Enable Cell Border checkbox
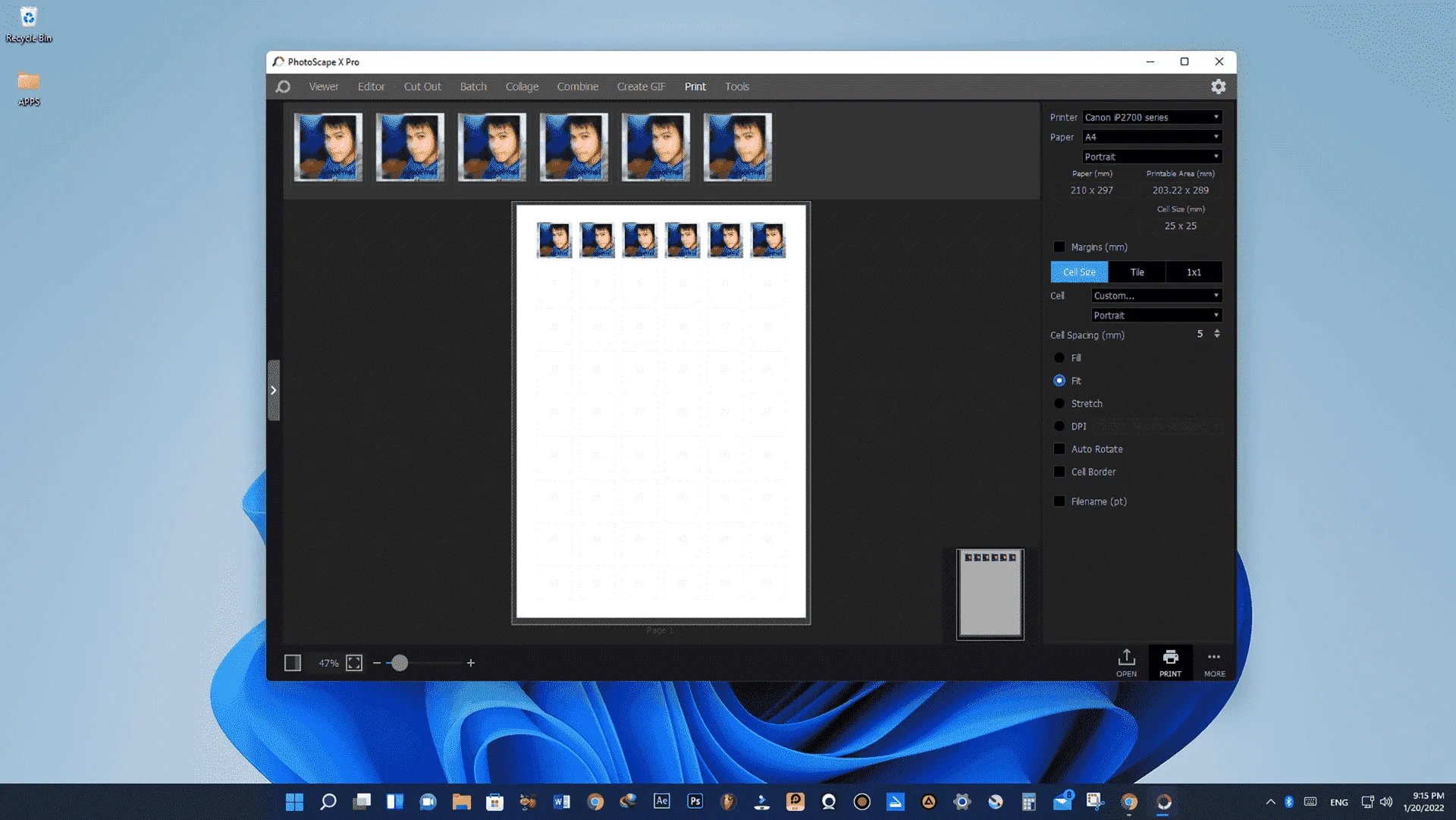The image size is (1456, 820). 1059,472
